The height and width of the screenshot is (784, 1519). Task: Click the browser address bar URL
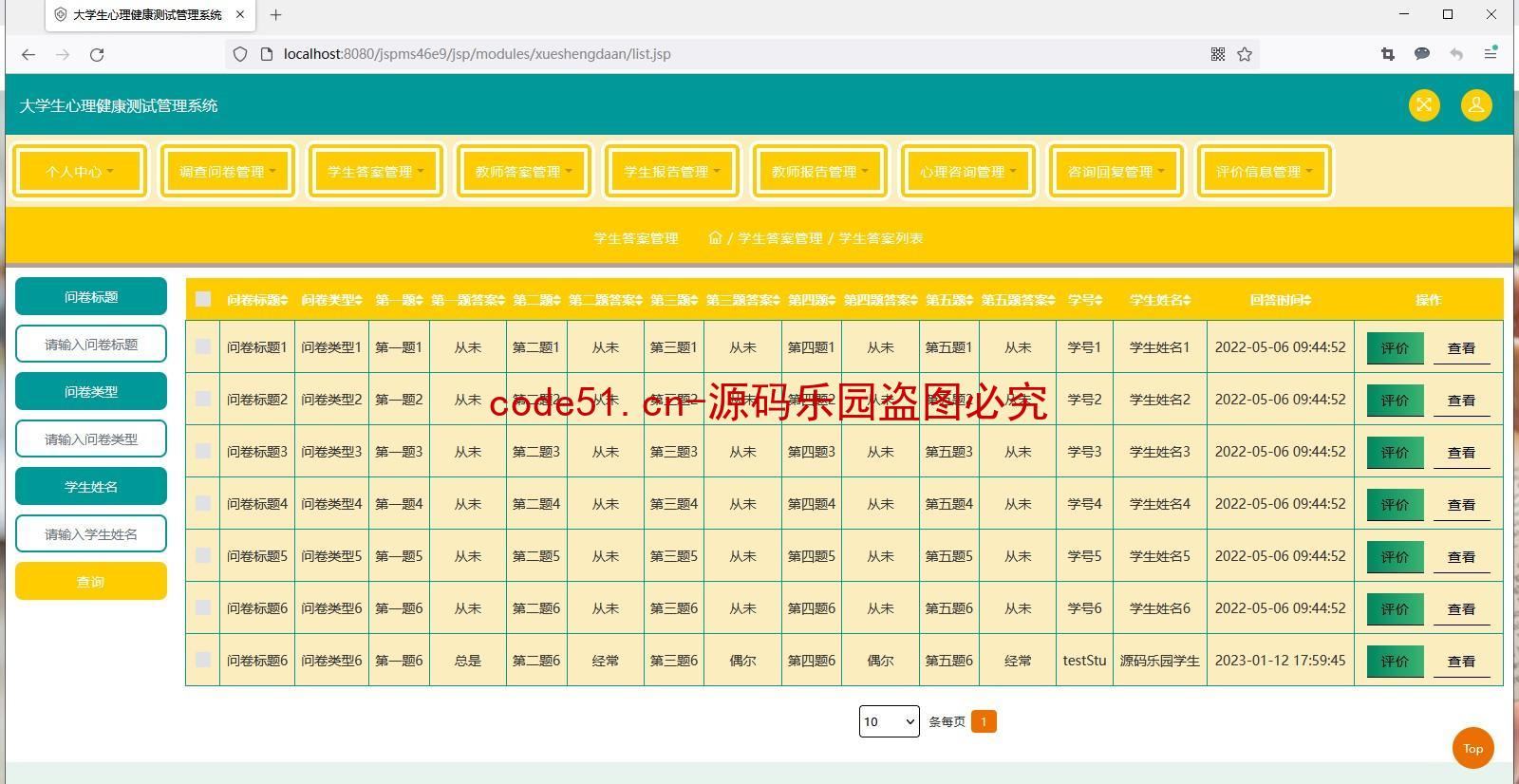(477, 54)
